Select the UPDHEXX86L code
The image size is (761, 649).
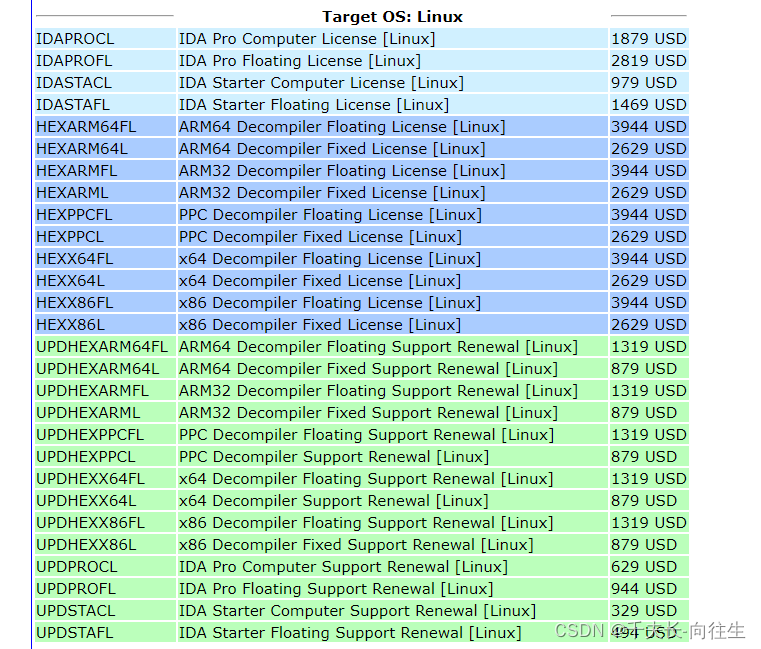(86, 545)
